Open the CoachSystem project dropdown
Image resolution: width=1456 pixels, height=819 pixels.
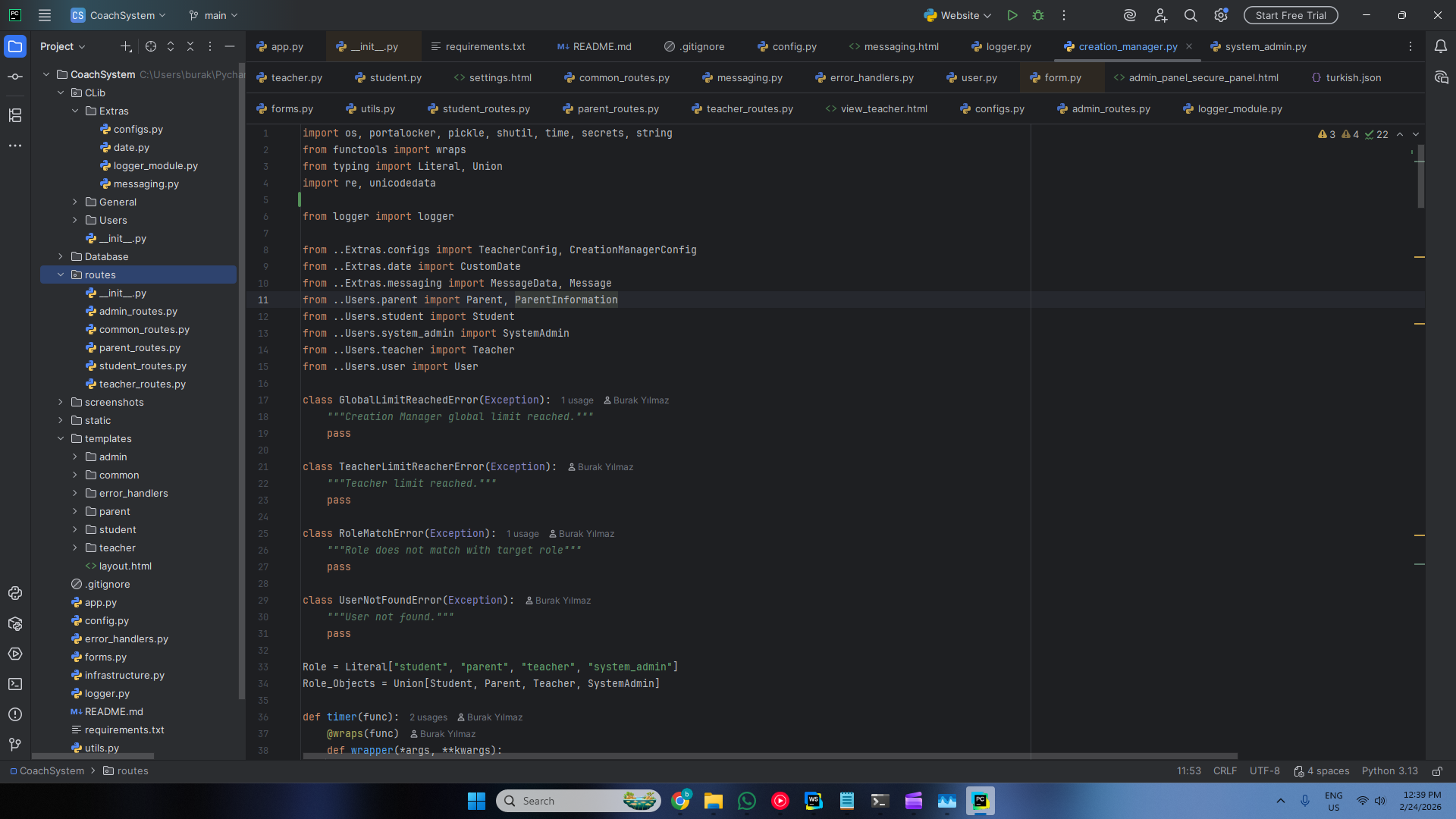[118, 15]
